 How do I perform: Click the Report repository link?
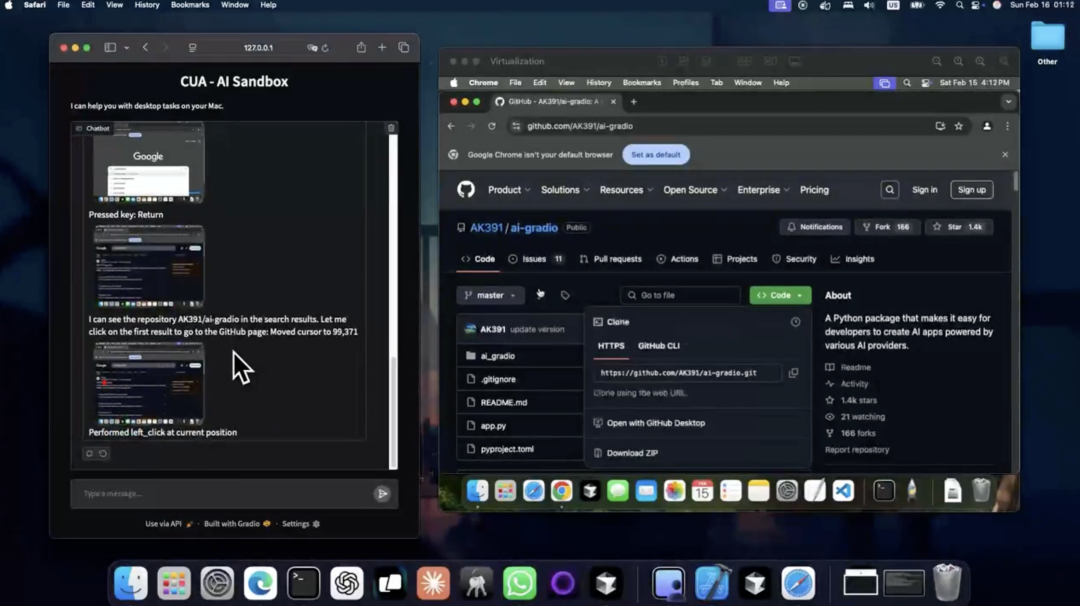858,449
